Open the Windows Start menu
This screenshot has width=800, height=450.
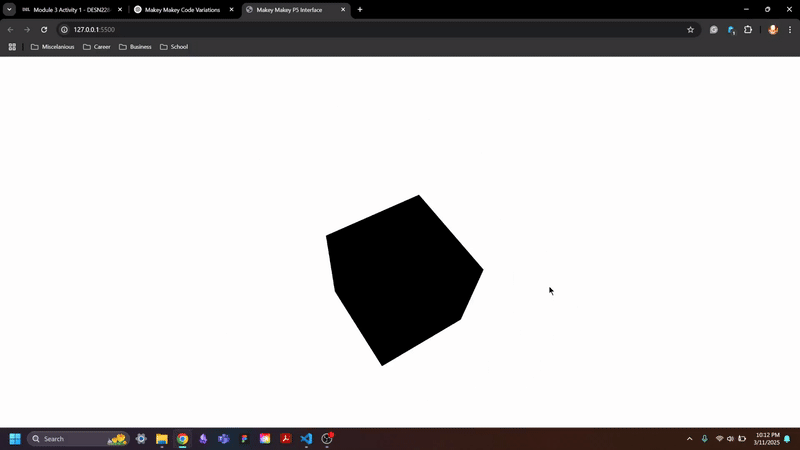coord(15,439)
